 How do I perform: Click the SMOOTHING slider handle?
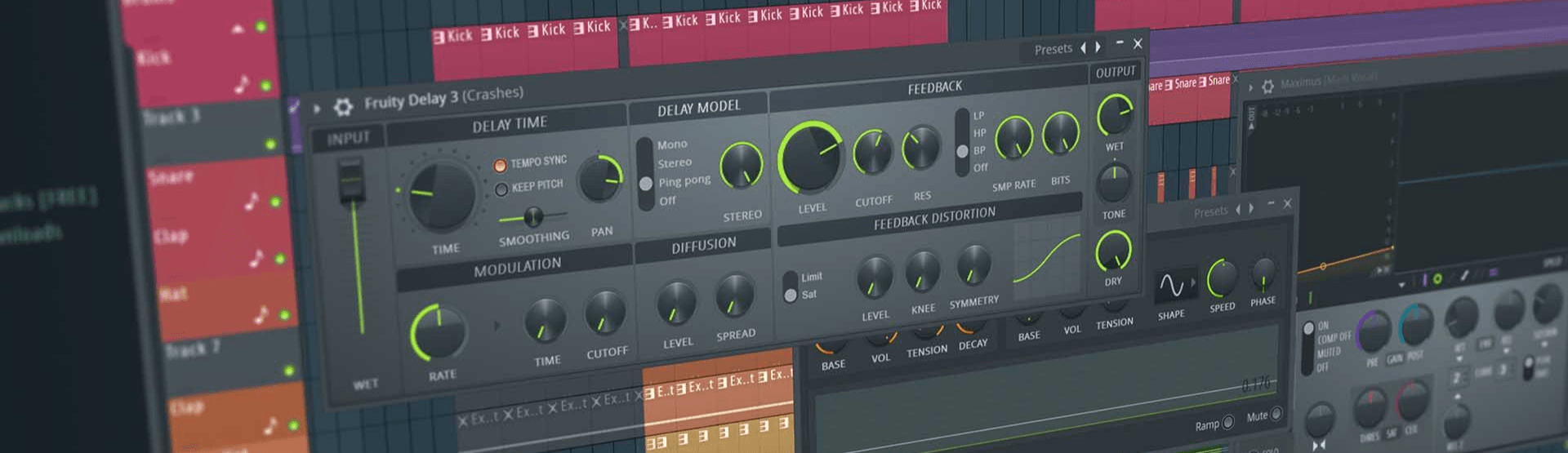point(533,216)
